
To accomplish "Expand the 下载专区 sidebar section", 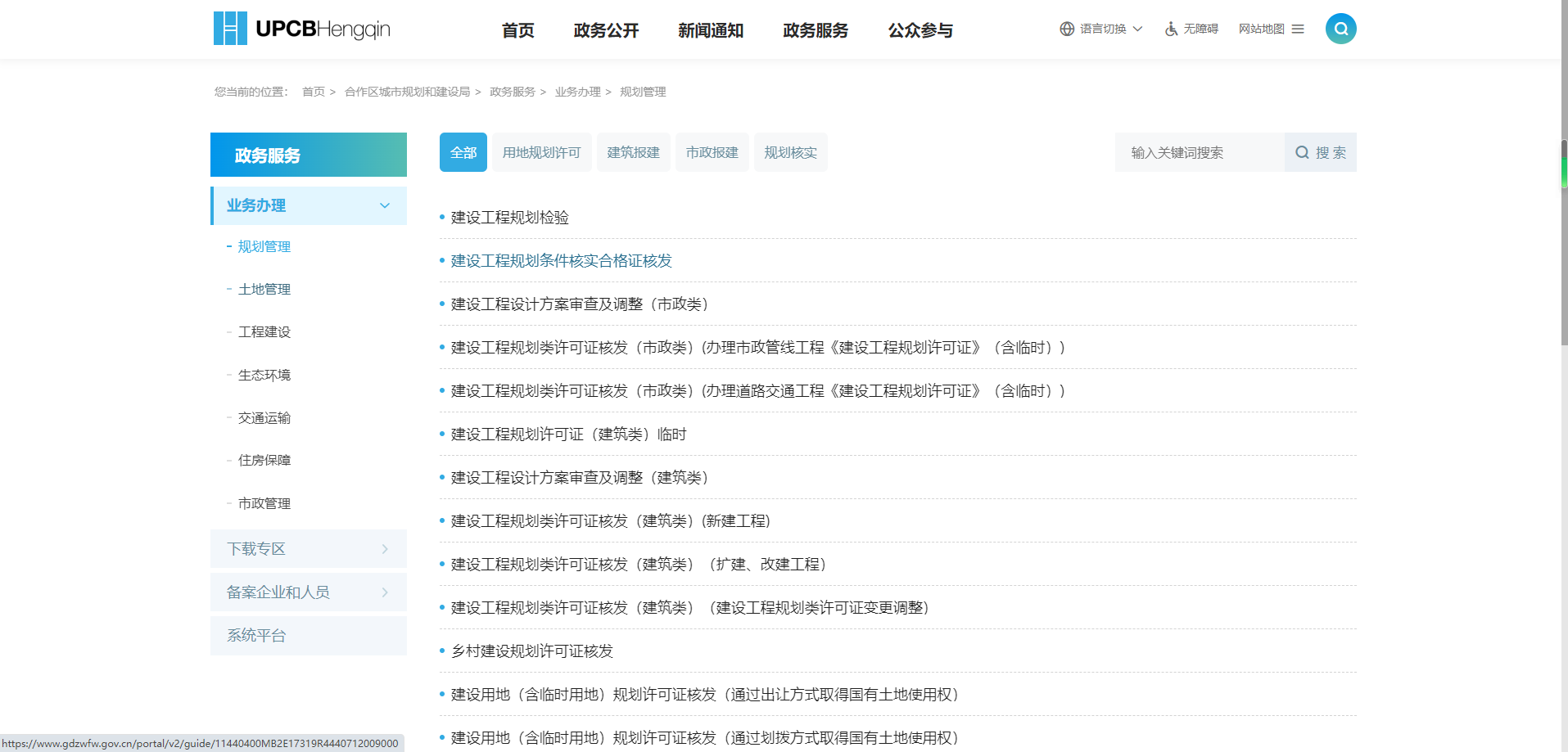I will [x=385, y=549].
